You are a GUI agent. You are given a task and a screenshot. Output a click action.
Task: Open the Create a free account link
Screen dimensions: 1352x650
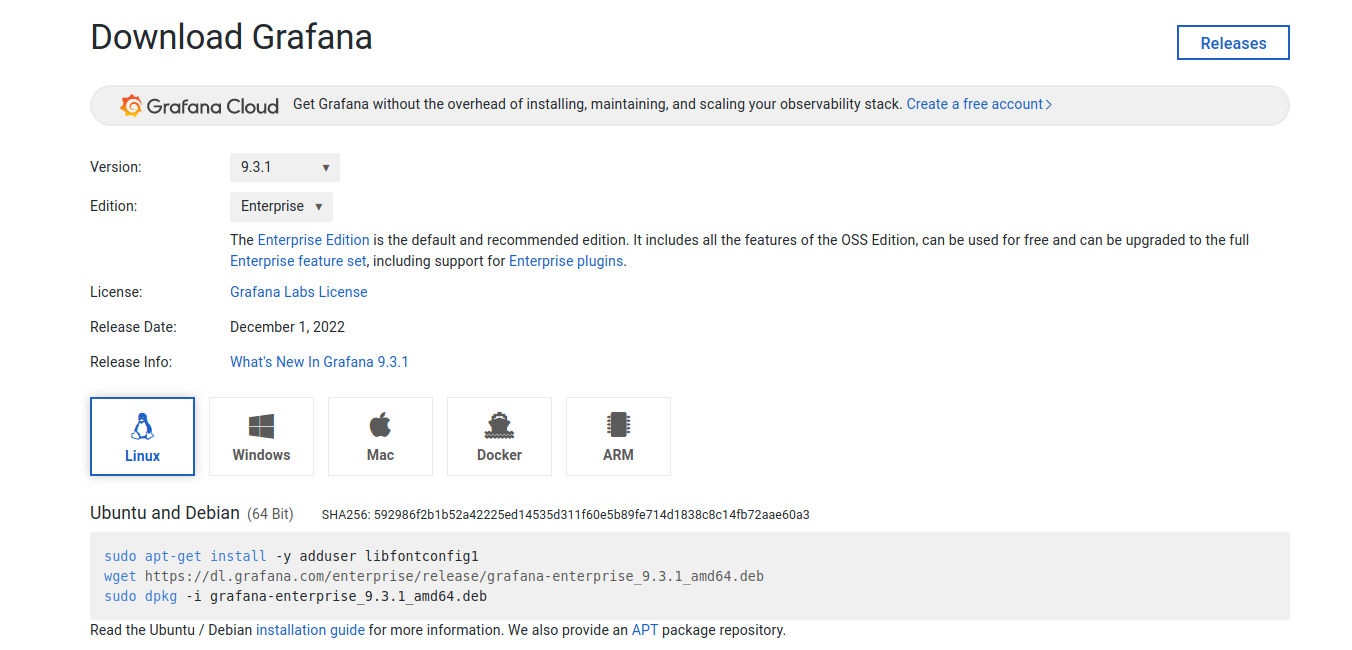pyautogui.click(x=977, y=103)
